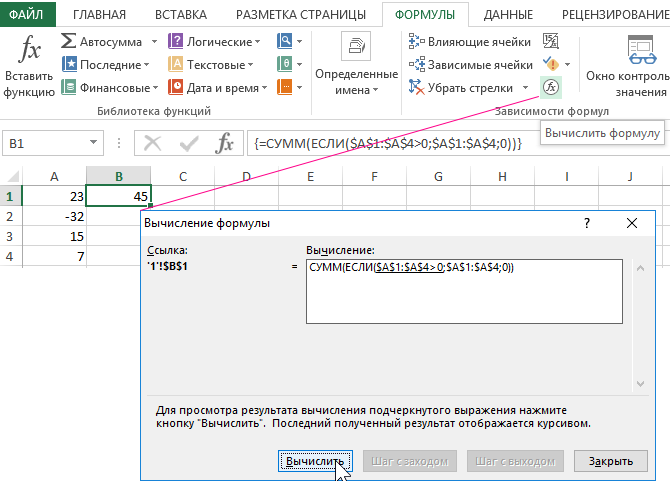670x481 pixels.
Task: Switch to the ДАННЫЕ tab
Action: pos(508,15)
